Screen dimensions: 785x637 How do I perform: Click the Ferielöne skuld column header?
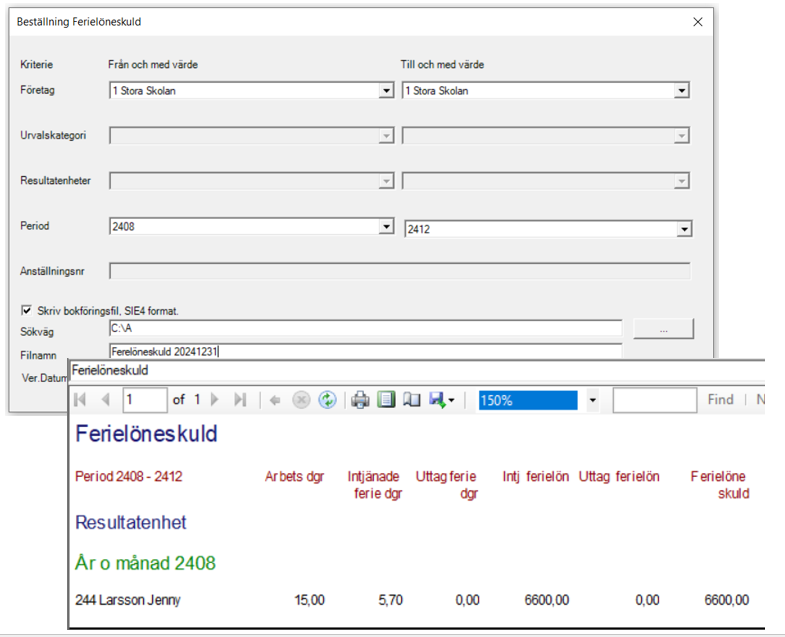point(720,485)
